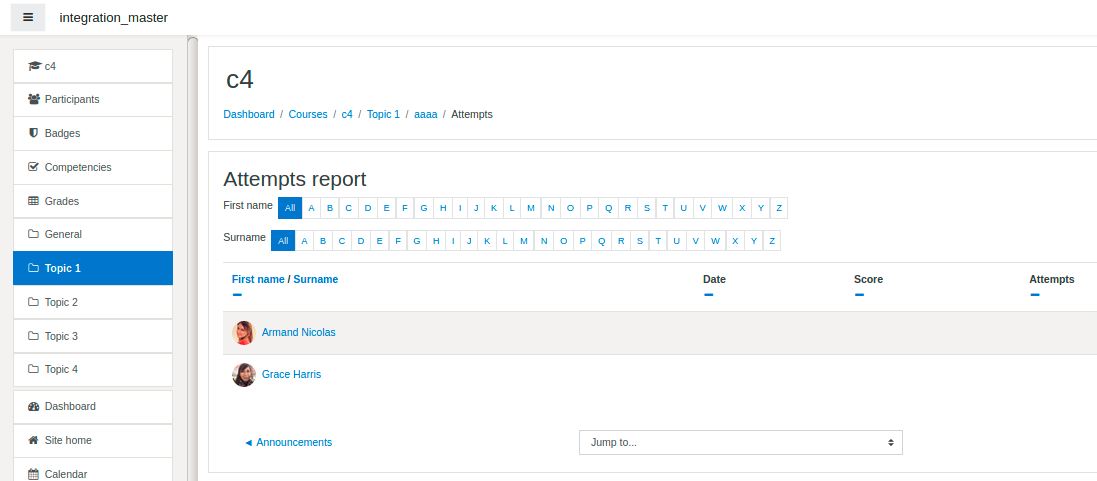Filter First name by letter Z
Viewport: 1097px width, 481px height.
pyautogui.click(x=779, y=208)
